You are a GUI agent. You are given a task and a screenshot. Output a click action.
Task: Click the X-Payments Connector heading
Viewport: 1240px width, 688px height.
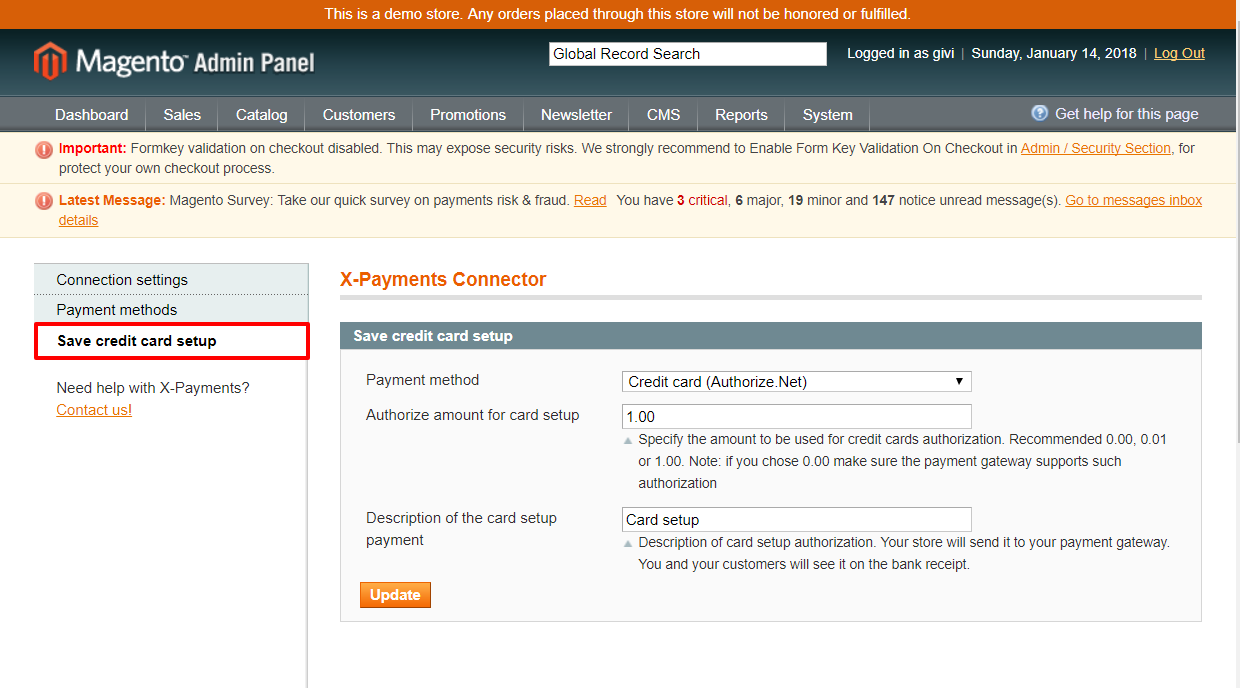[x=443, y=280]
